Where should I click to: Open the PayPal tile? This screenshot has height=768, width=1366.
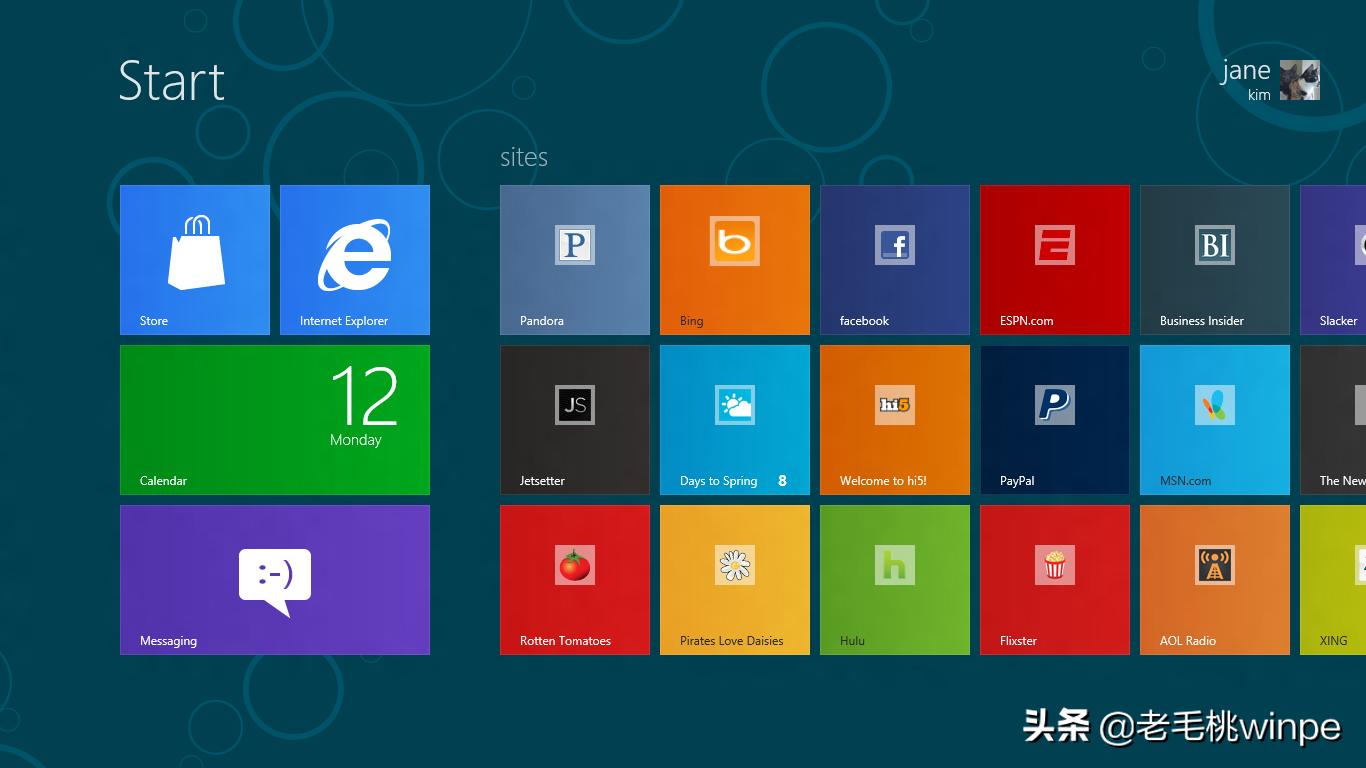(1054, 419)
